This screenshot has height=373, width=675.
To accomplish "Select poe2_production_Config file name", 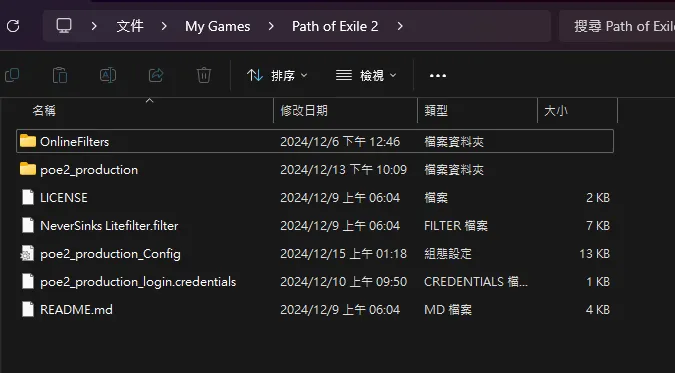I will pos(110,254).
